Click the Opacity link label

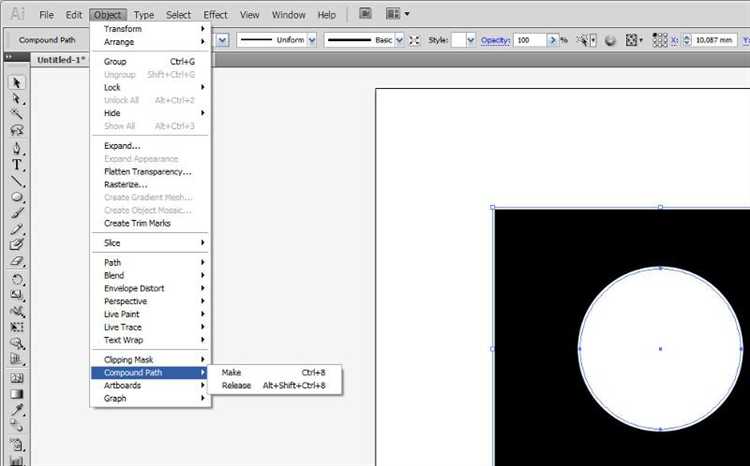coord(495,40)
